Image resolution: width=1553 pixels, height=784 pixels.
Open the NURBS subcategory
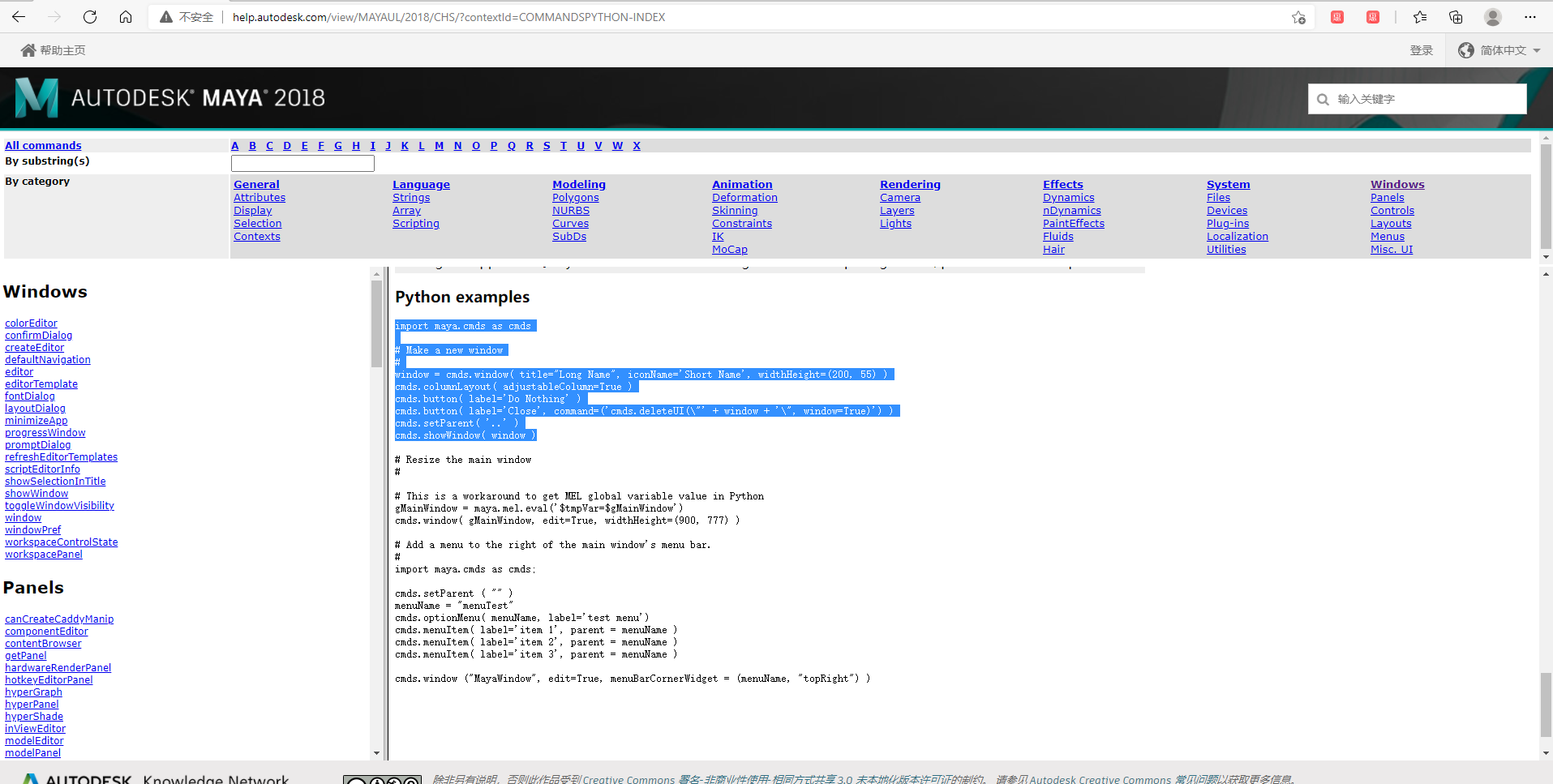coord(571,211)
